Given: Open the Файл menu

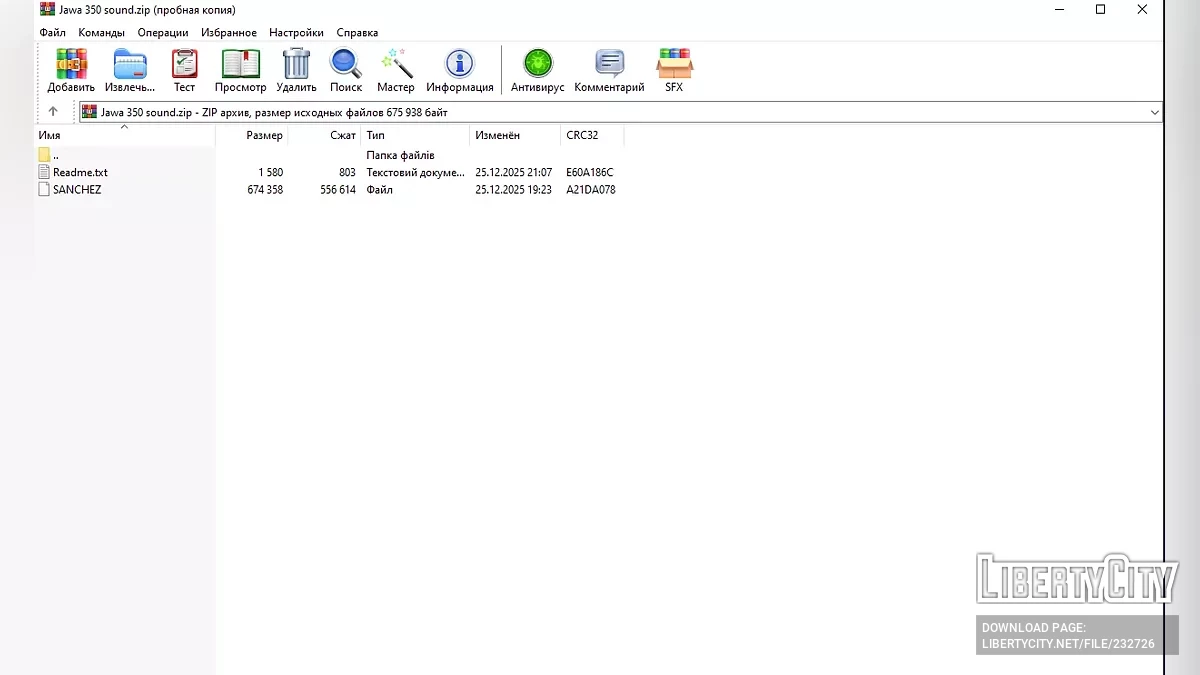Looking at the screenshot, I should (52, 33).
